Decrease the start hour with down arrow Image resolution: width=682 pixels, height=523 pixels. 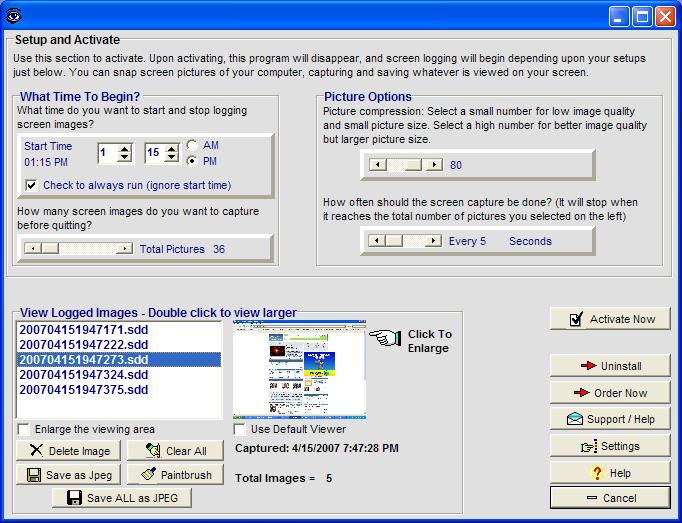click(x=125, y=157)
